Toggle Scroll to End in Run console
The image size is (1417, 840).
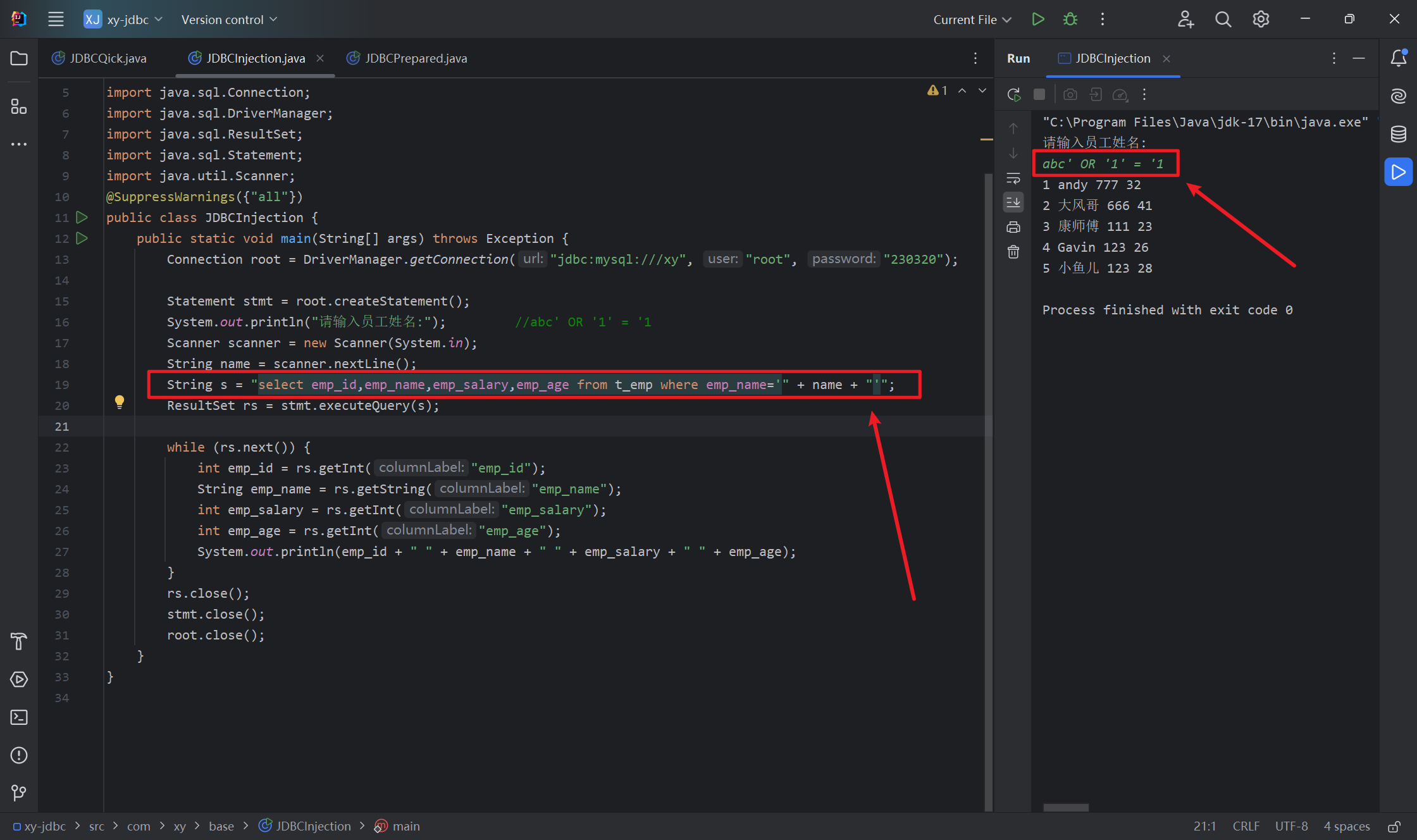coord(1013,202)
